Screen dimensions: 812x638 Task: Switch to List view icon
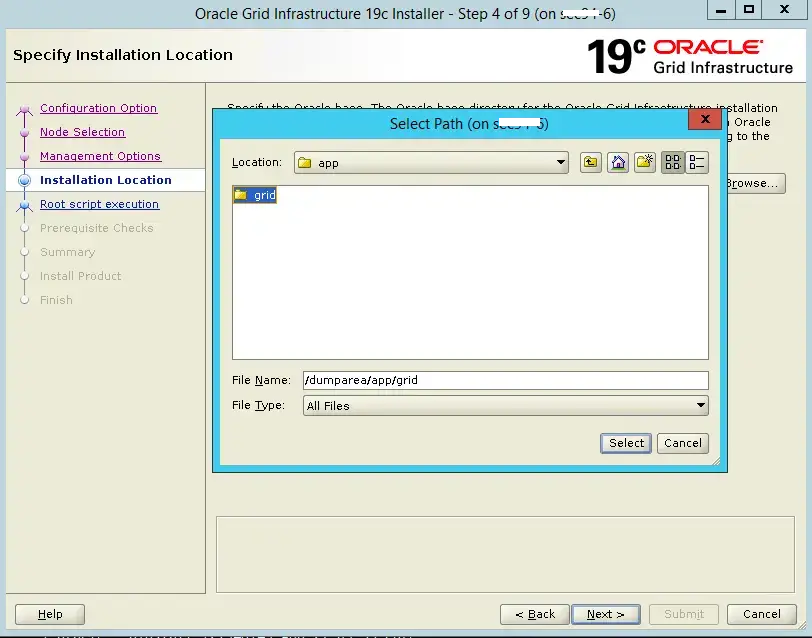pyautogui.click(x=673, y=163)
